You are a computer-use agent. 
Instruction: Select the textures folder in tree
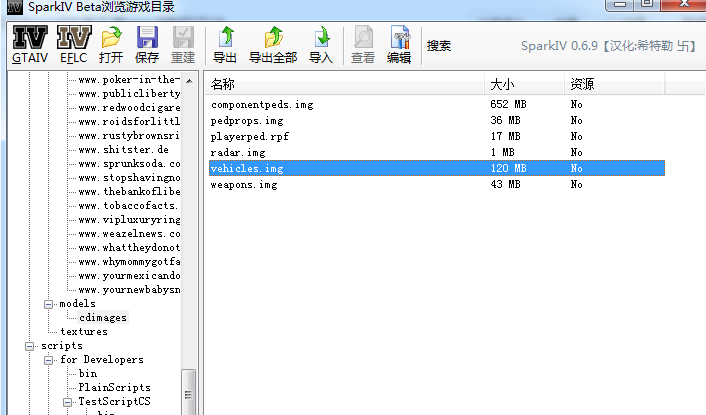[83, 331]
